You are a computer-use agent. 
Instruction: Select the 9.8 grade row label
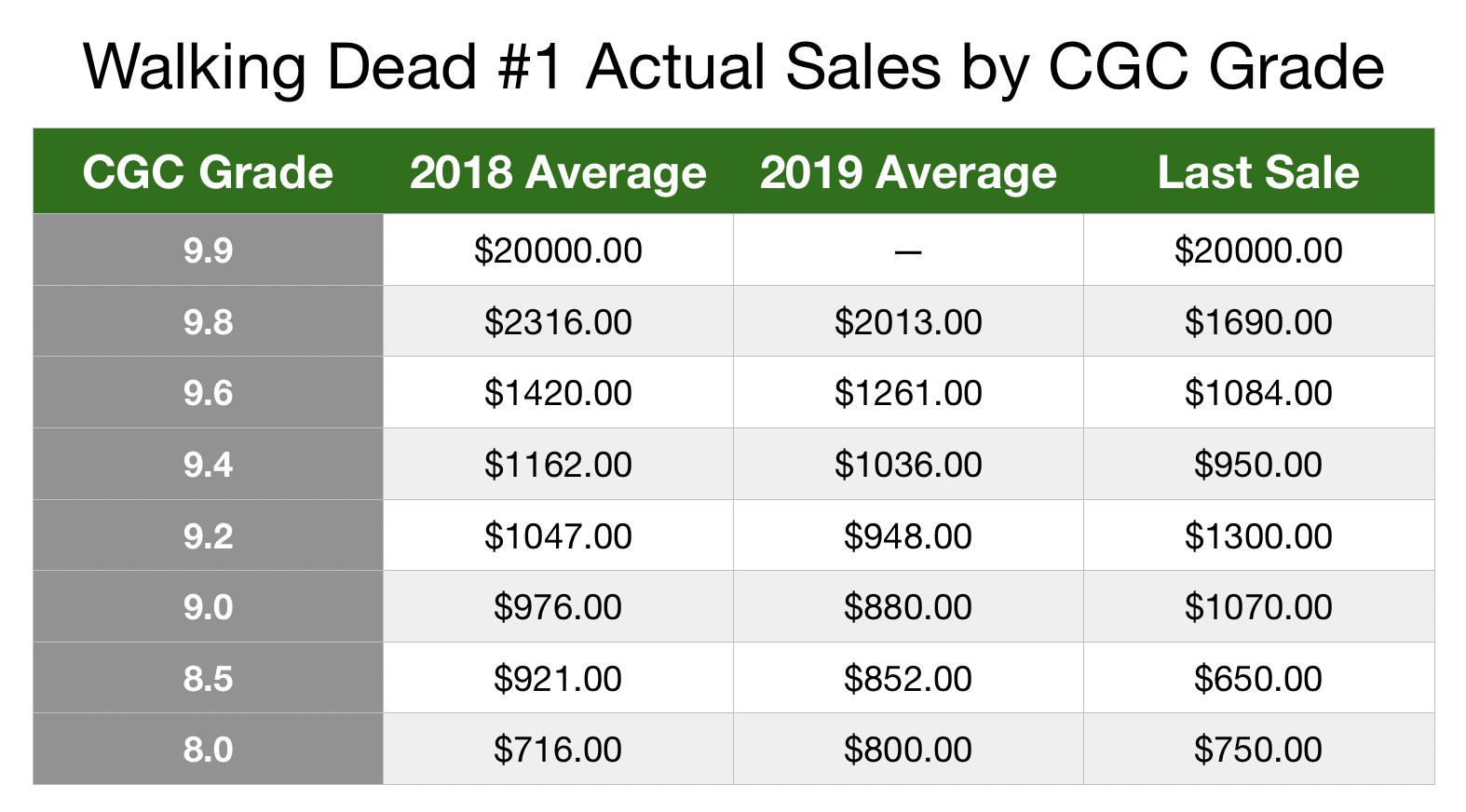tap(208, 322)
